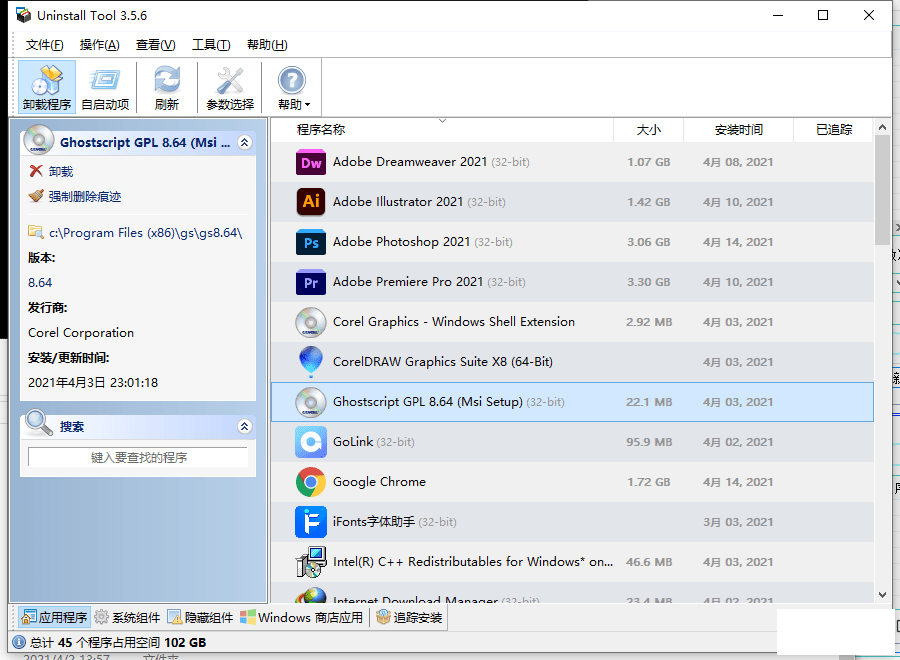Open the 操作(A) menu
This screenshot has width=900, height=660.
99,45
